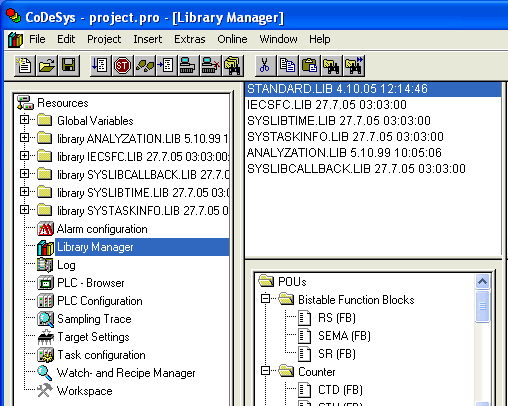508x406 pixels.
Task: Click the Find binoculars icon
Action: click(331, 65)
